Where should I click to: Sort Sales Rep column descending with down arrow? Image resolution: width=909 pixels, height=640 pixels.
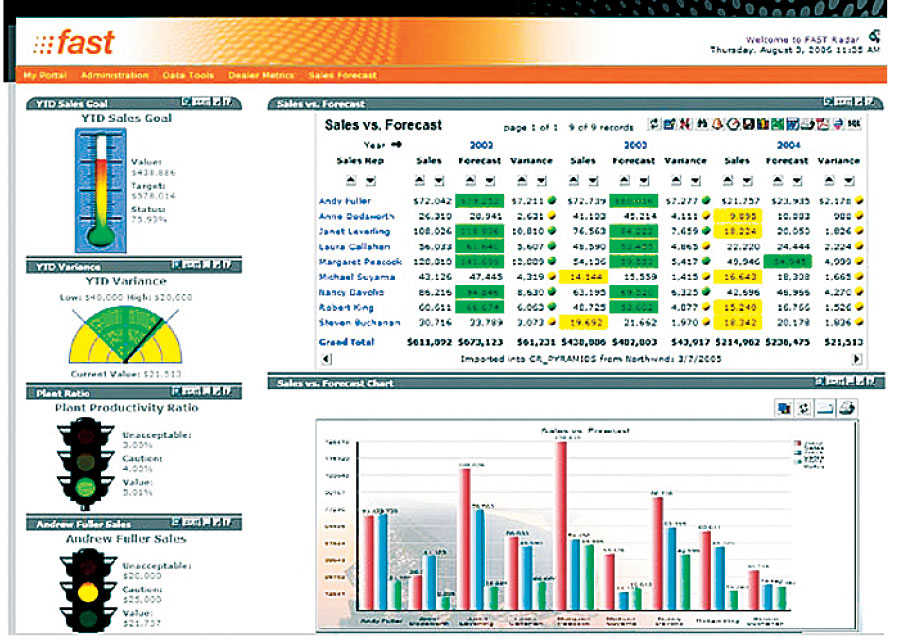(x=369, y=180)
